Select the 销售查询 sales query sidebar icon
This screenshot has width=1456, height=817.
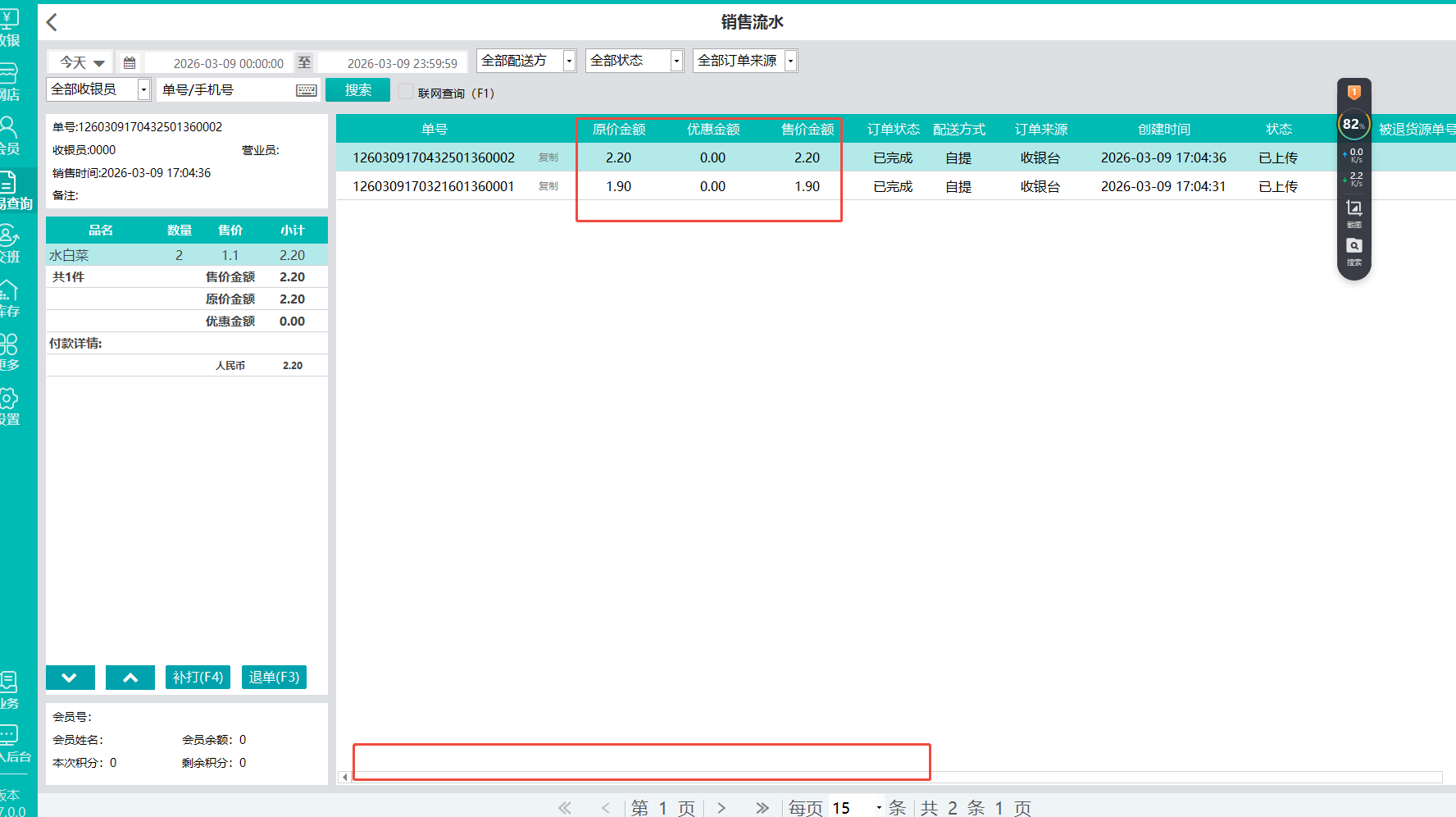coord(16,191)
